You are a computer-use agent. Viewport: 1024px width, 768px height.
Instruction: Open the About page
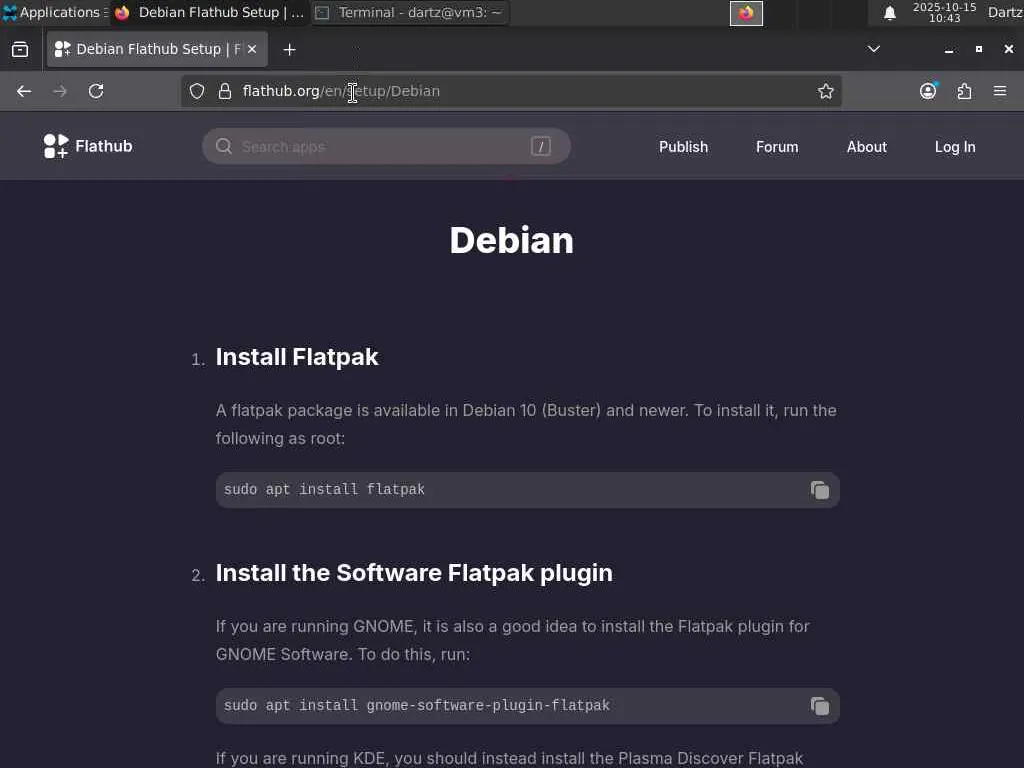point(867,147)
